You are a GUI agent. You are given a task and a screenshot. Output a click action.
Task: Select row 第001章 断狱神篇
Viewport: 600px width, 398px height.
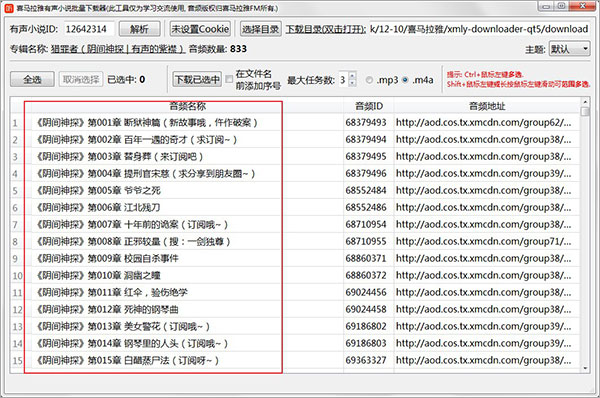coord(188,123)
